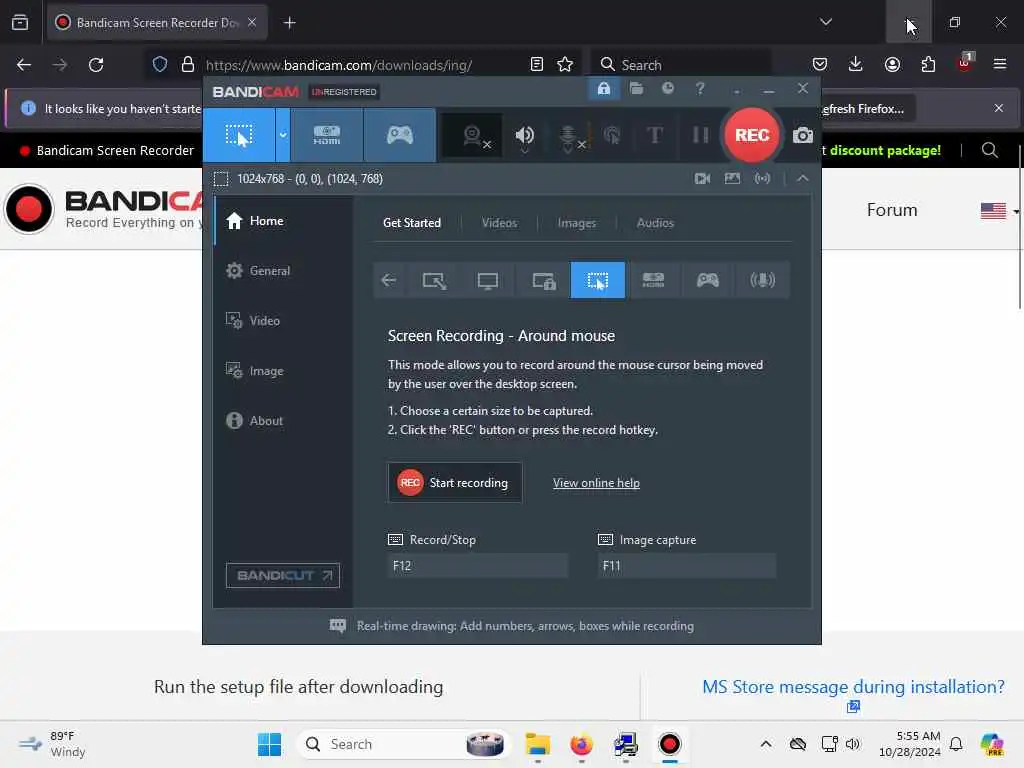
Task: Click Windows Start button on taskbar
Action: (269, 744)
